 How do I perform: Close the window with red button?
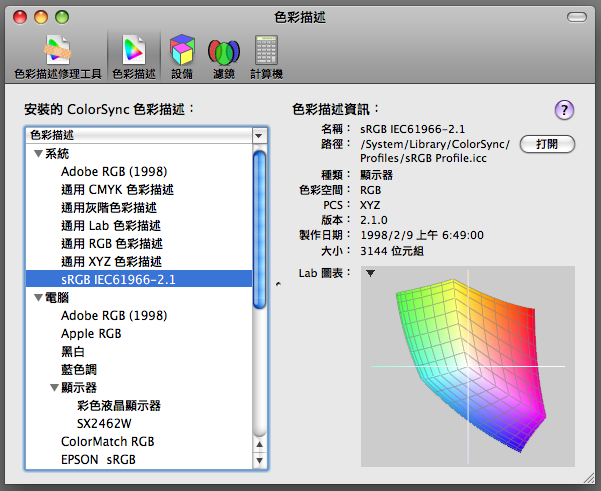[20, 17]
